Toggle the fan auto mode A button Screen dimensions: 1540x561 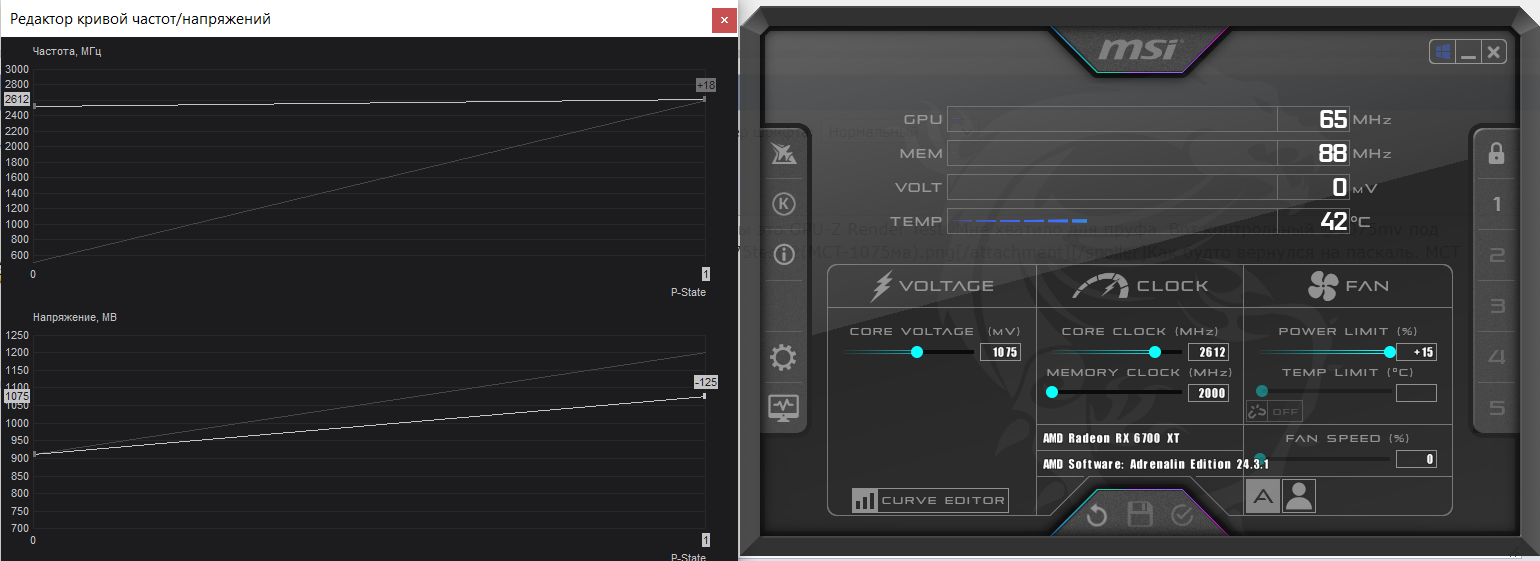pyautogui.click(x=1262, y=496)
